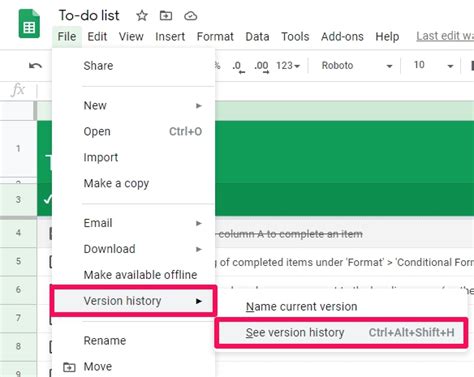Click the folder icon beside Move
The width and height of the screenshot is (474, 377).
pos(69,367)
